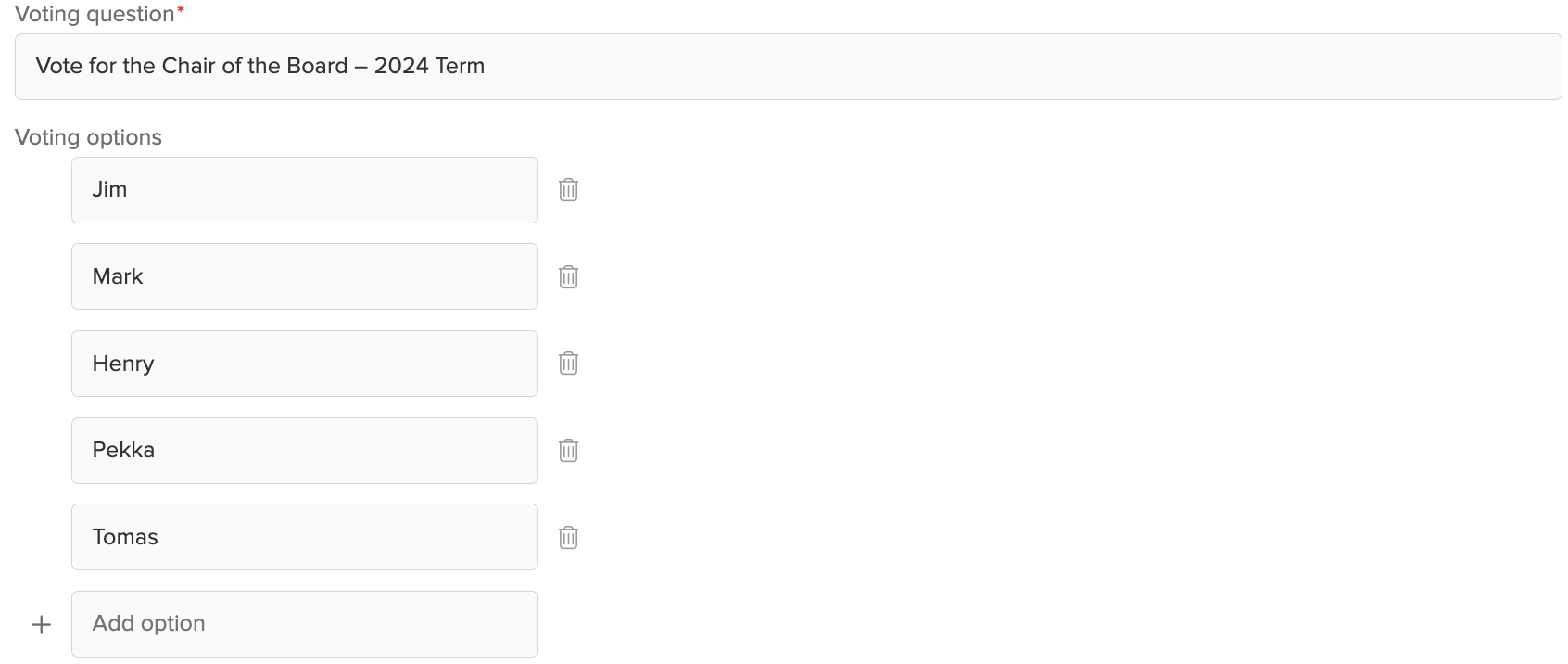Delete the Jim voting option
Viewport: 1568px width, 664px height.
point(568,190)
